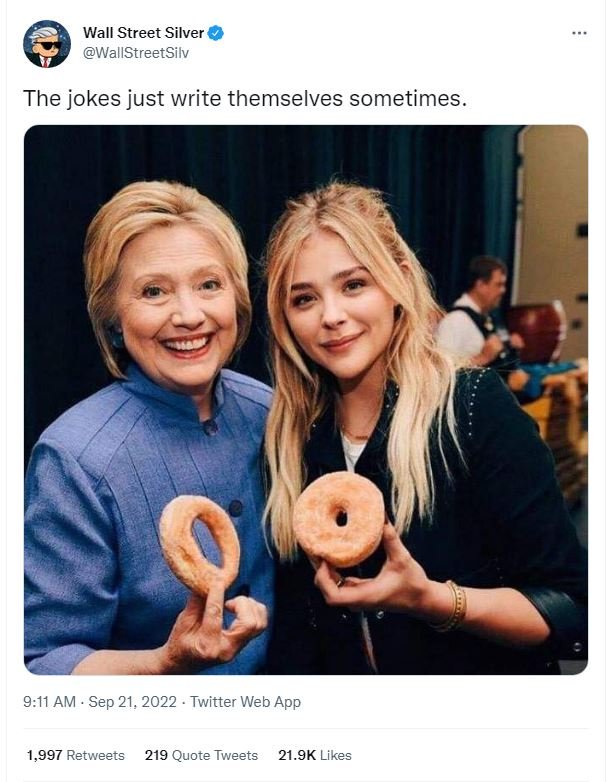The height and width of the screenshot is (782, 613).
Task: View the Quote Tweets list
Action: coord(214,755)
